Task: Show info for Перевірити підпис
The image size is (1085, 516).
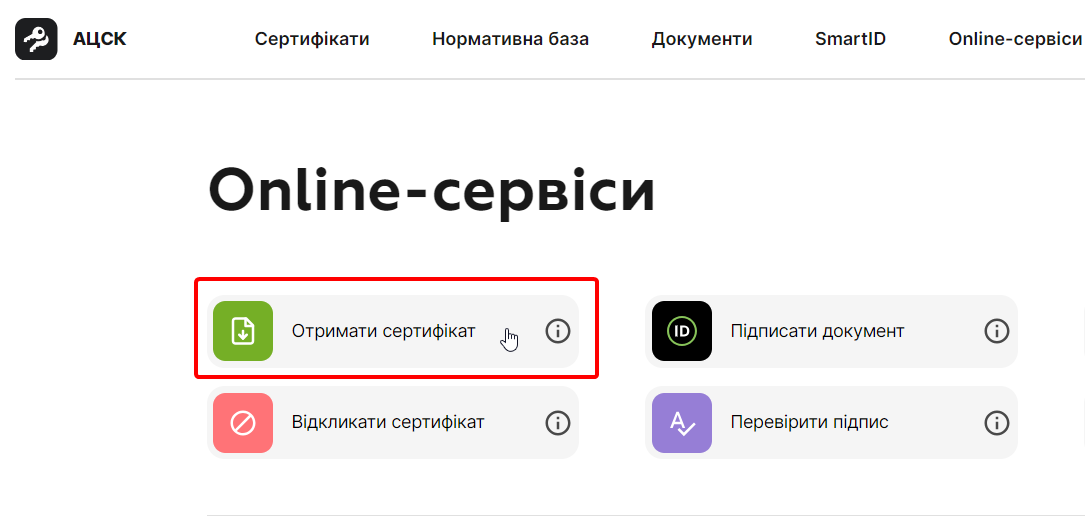Action: coord(997,423)
